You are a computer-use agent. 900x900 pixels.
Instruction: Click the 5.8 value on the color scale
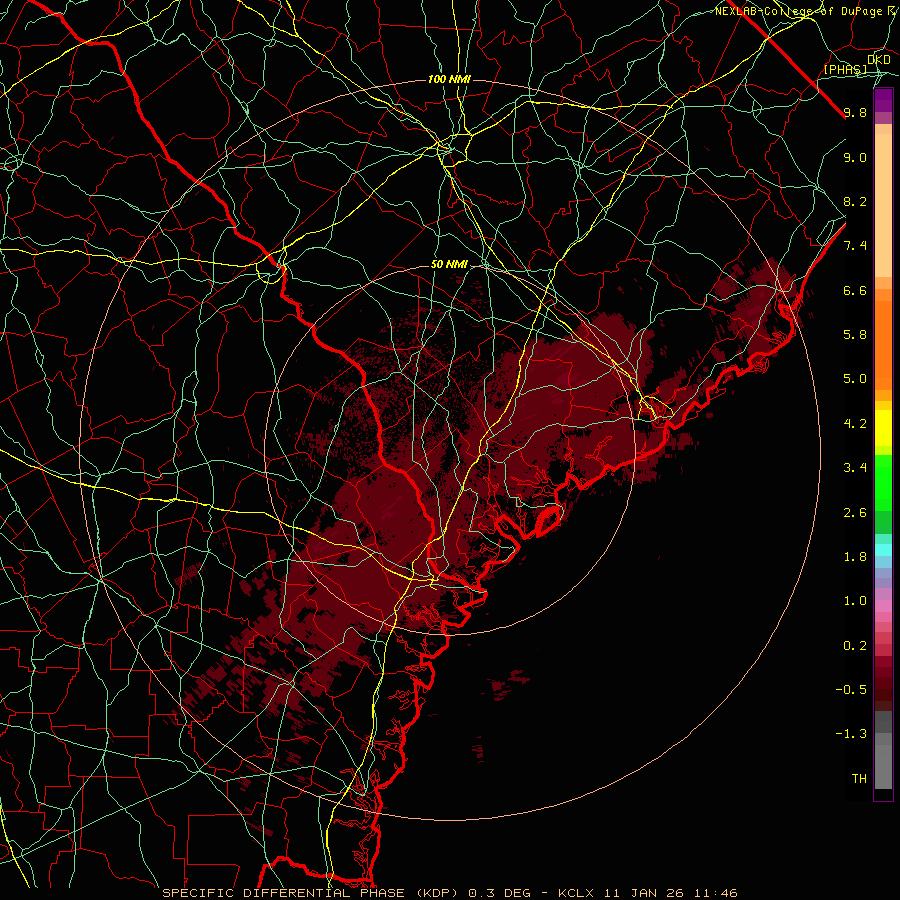coord(855,335)
